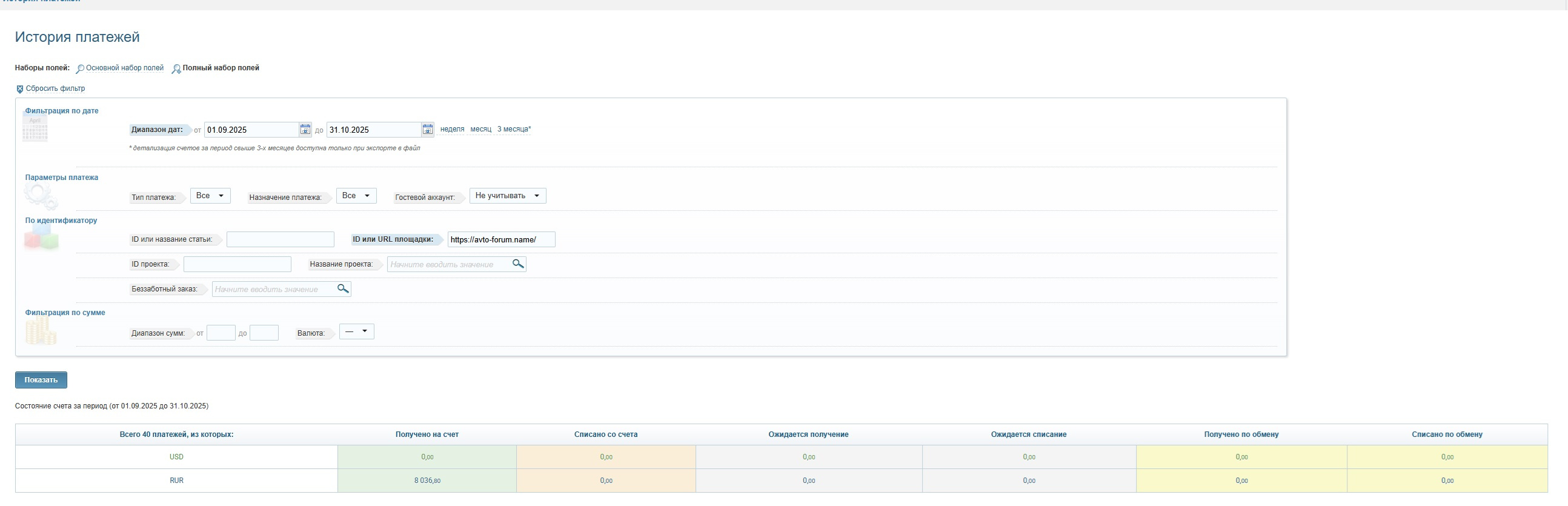Image resolution: width=1568 pixels, height=506 pixels.
Task: Click the ID или URL площадки input
Action: [502, 239]
